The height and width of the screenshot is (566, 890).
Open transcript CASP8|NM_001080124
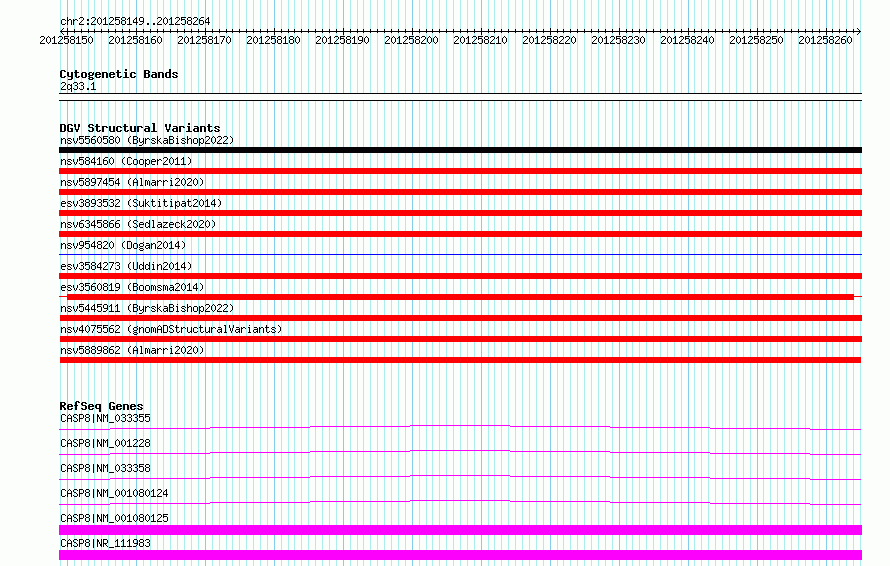click(114, 493)
